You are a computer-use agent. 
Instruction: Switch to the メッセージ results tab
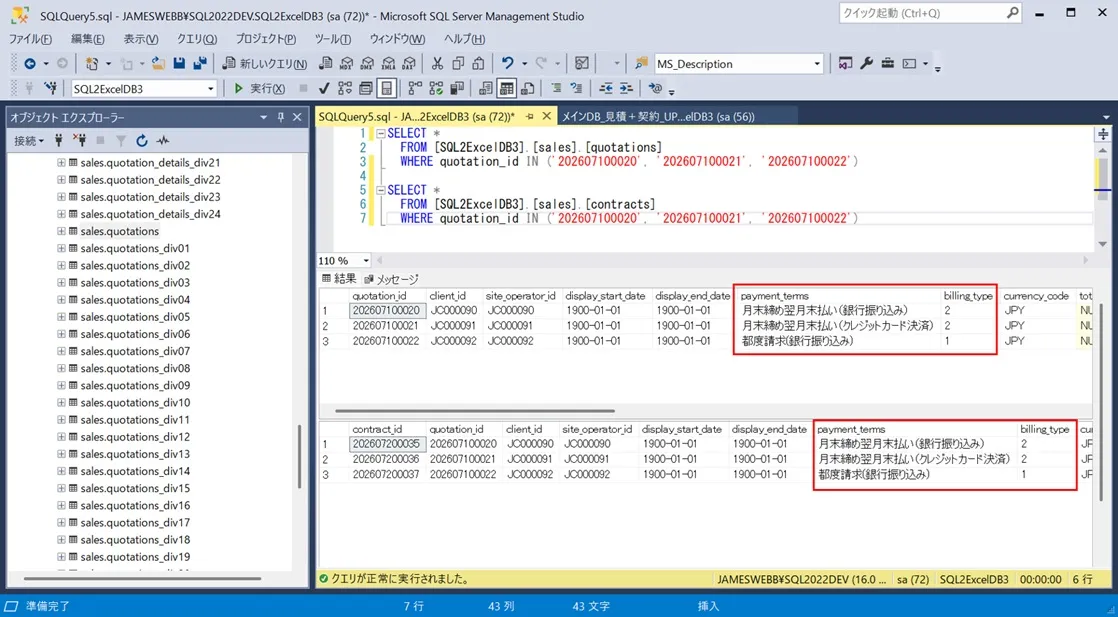(391, 279)
